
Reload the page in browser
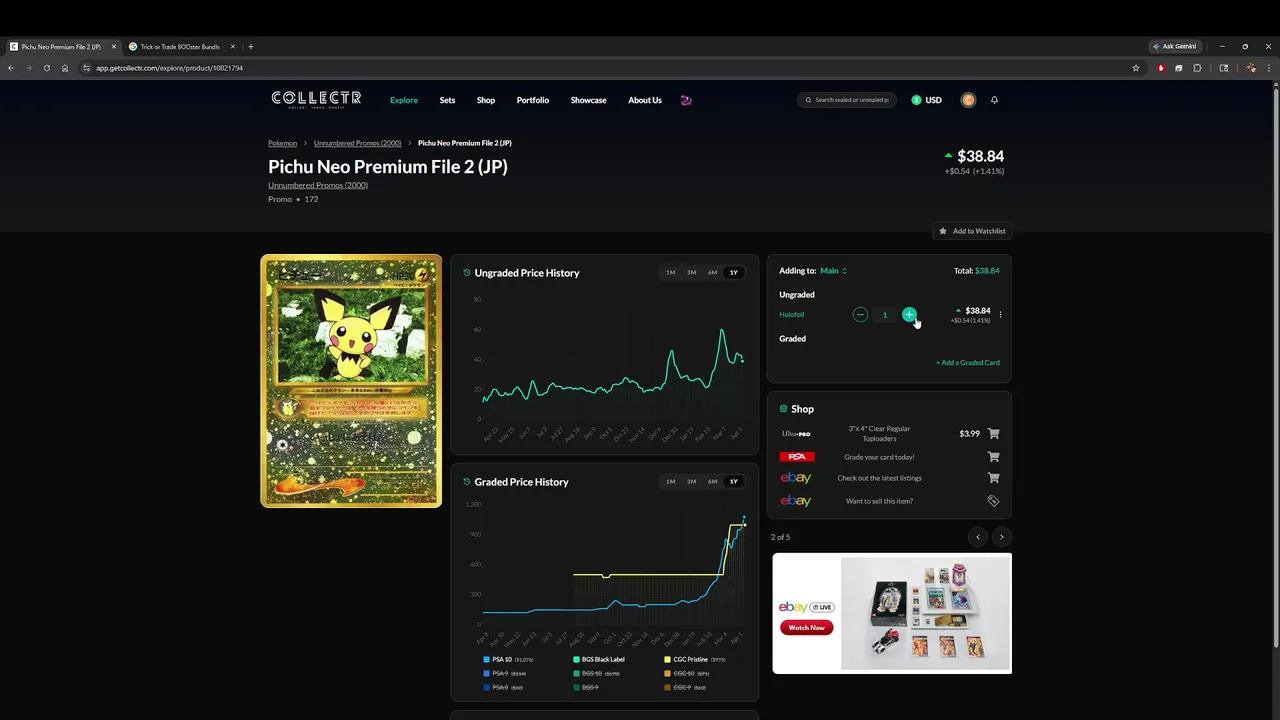(x=46, y=68)
